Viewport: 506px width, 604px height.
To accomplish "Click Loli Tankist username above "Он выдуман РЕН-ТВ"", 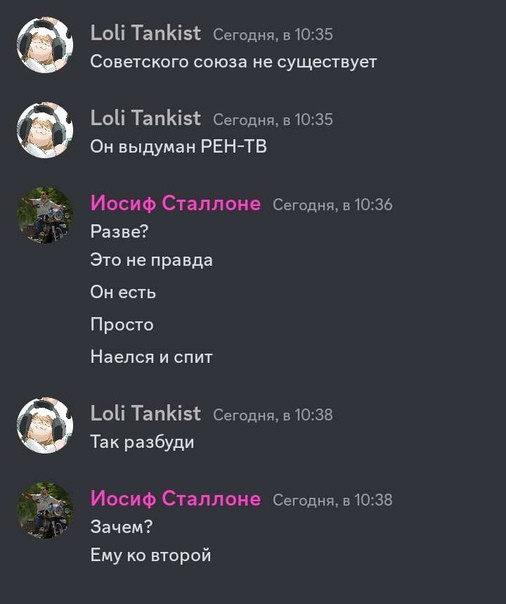I will click(x=146, y=118).
